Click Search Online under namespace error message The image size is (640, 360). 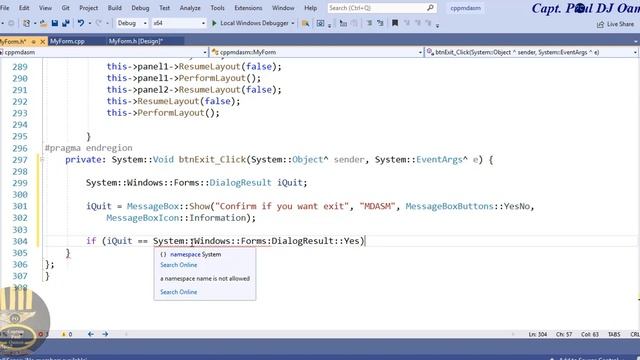[x=178, y=292]
